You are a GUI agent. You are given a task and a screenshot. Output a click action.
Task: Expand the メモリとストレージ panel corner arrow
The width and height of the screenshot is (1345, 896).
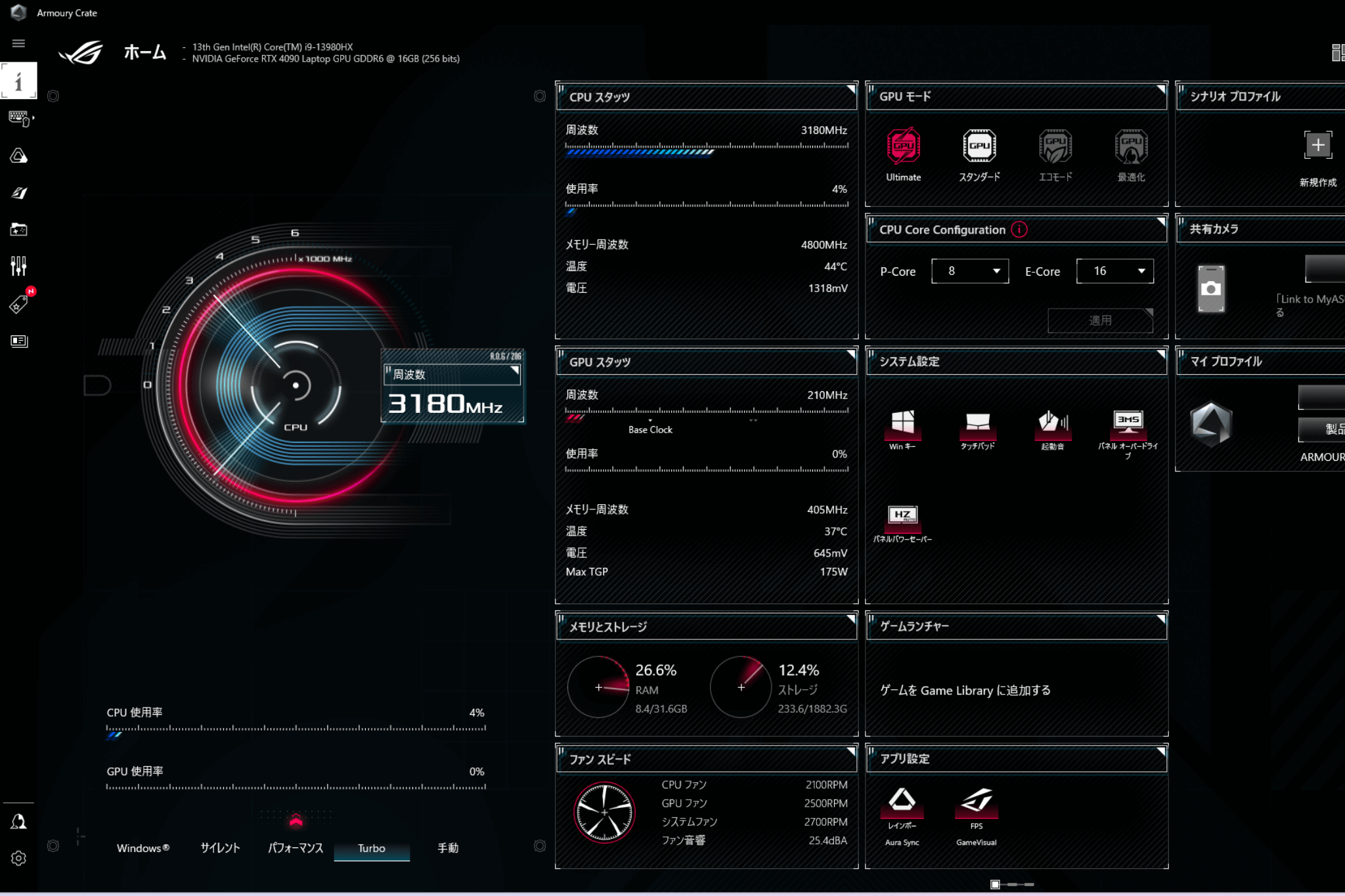(850, 618)
